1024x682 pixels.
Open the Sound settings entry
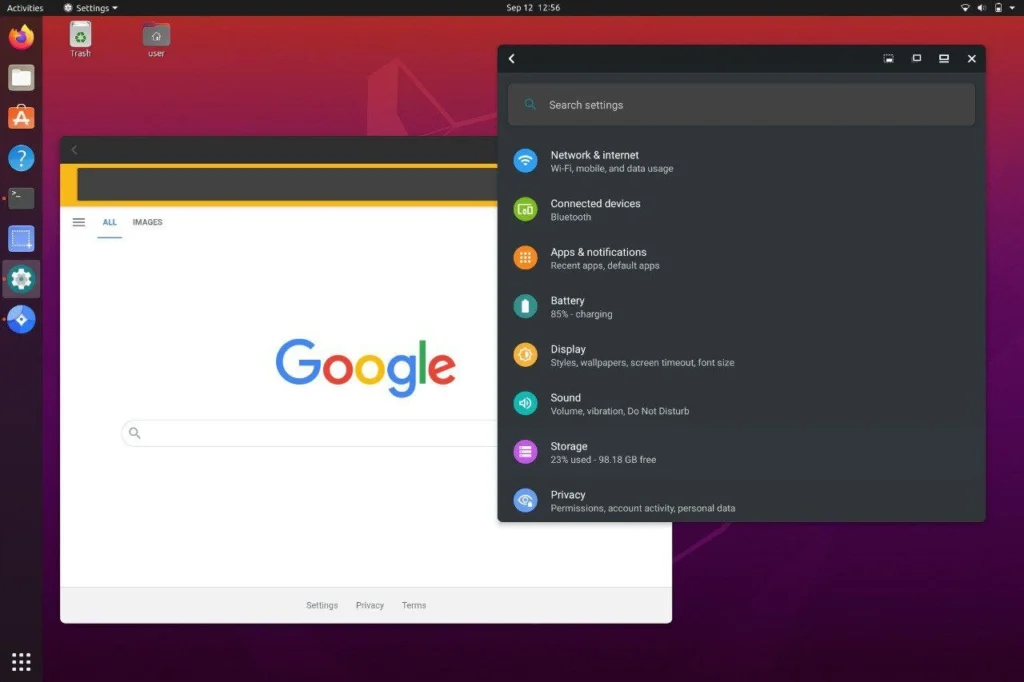coord(566,404)
